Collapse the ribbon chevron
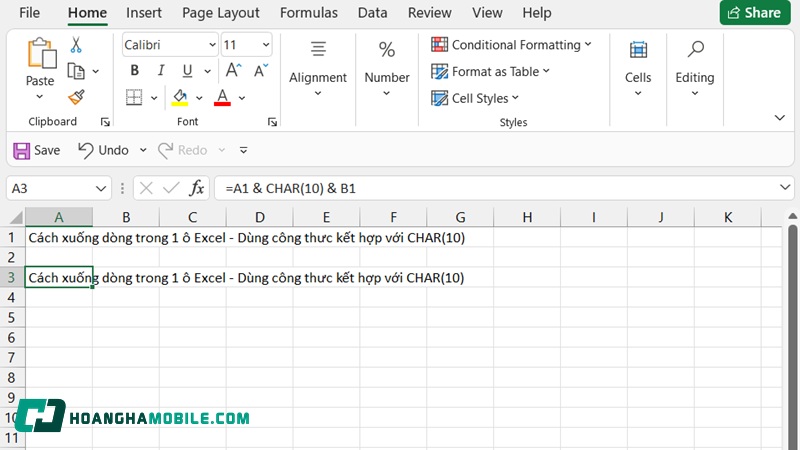The width and height of the screenshot is (800, 450). coord(780,118)
